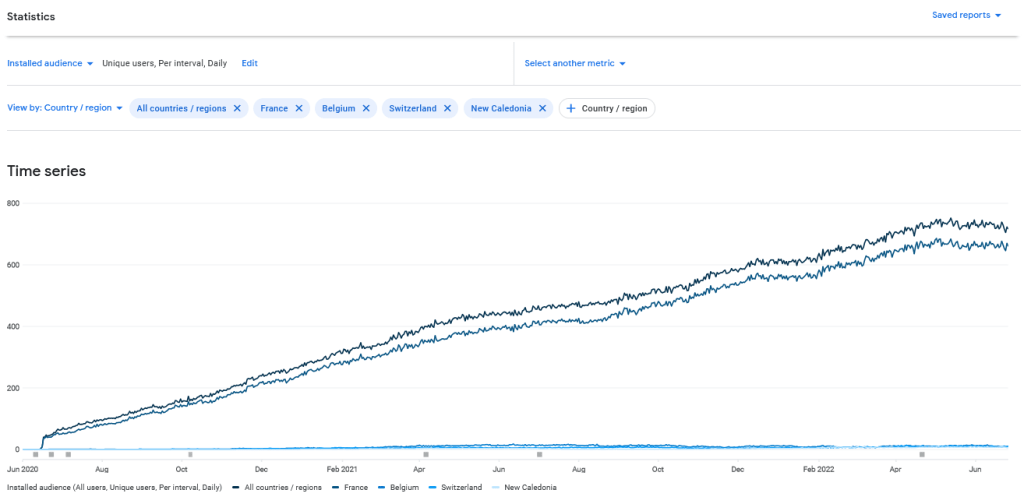Screen dimensions: 1024x504
Task: Remove the France filter chip
Action: 298,108
